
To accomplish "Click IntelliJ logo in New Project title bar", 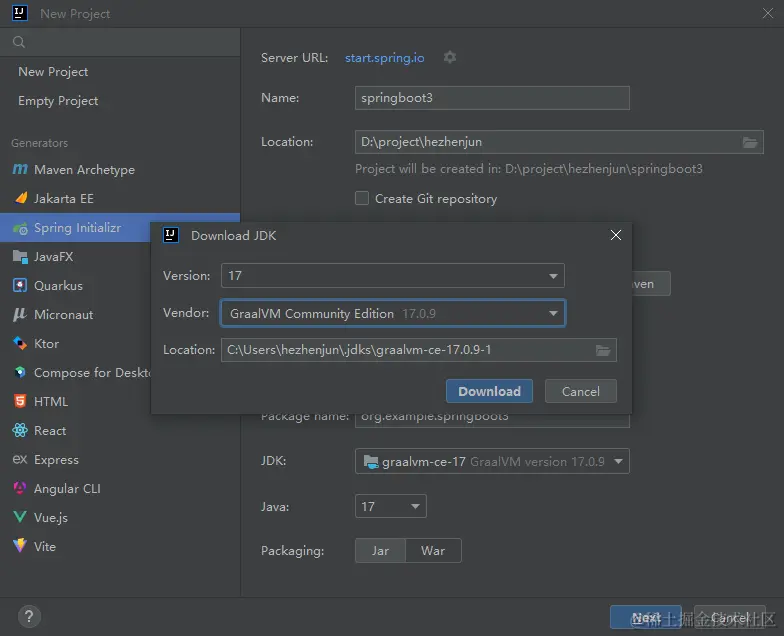I will click(20, 13).
